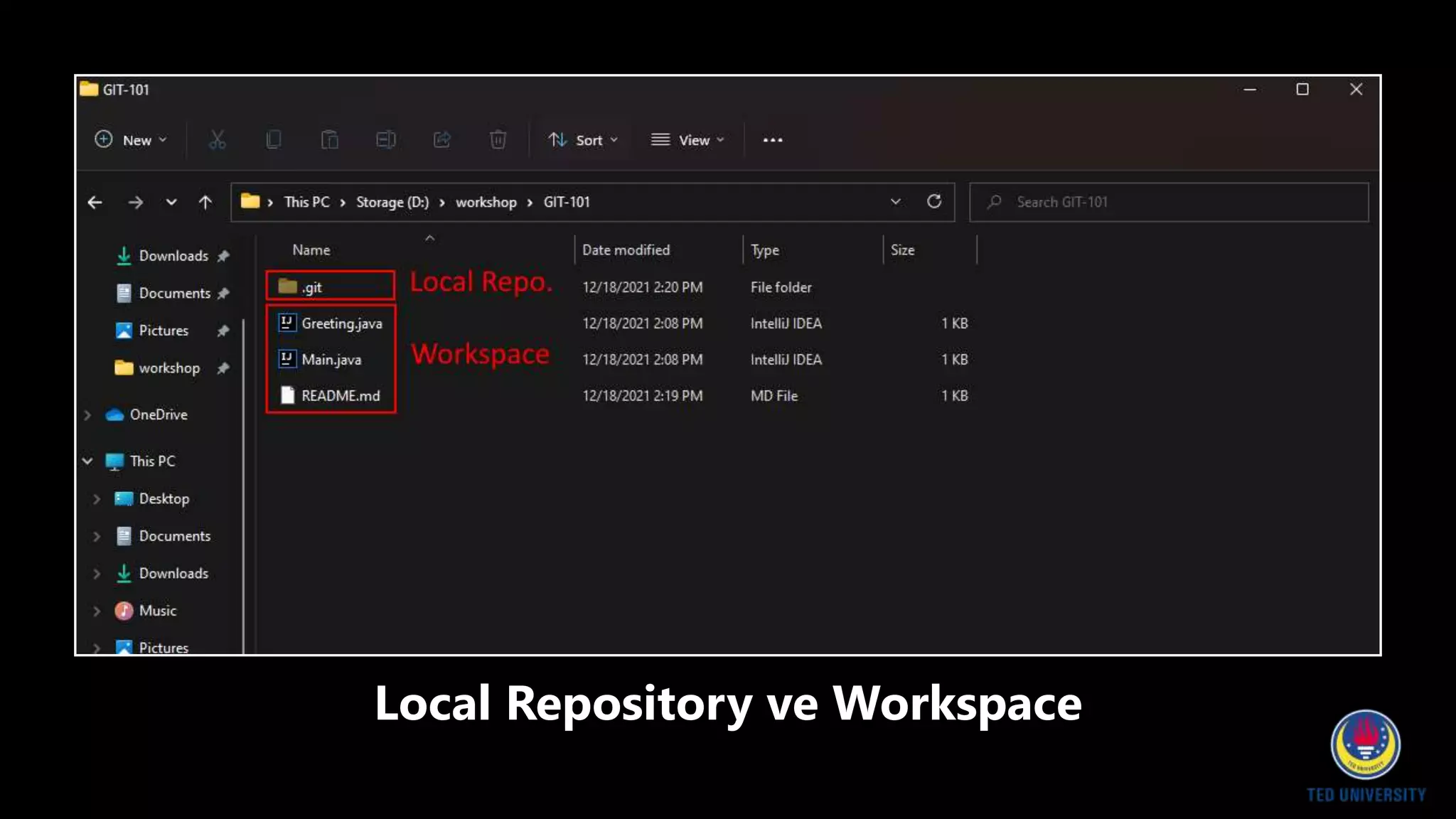Click the navigation pane scrollbar
This screenshot has height=819, width=1456.
244,487
